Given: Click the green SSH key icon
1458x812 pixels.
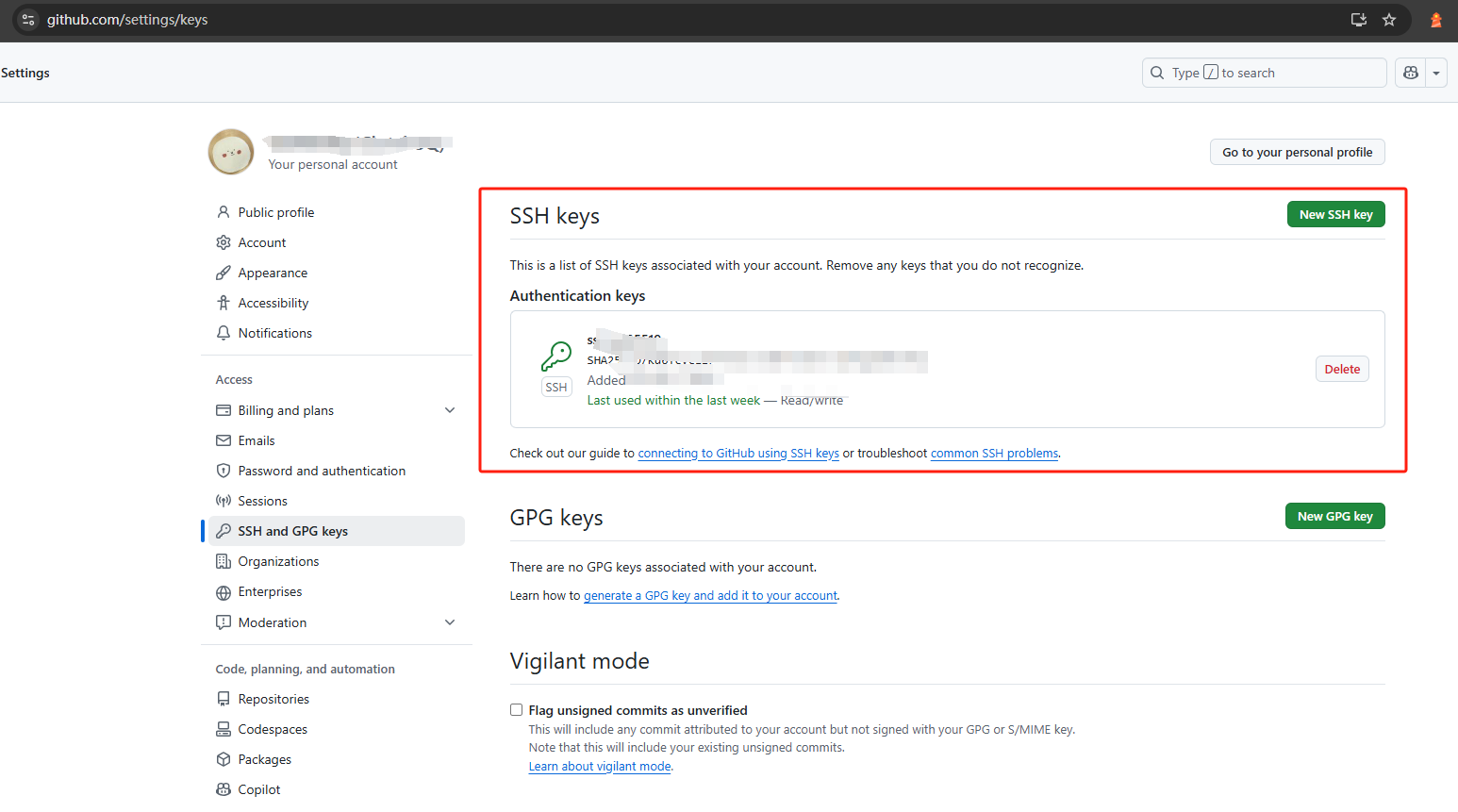Looking at the screenshot, I should pos(556,356).
